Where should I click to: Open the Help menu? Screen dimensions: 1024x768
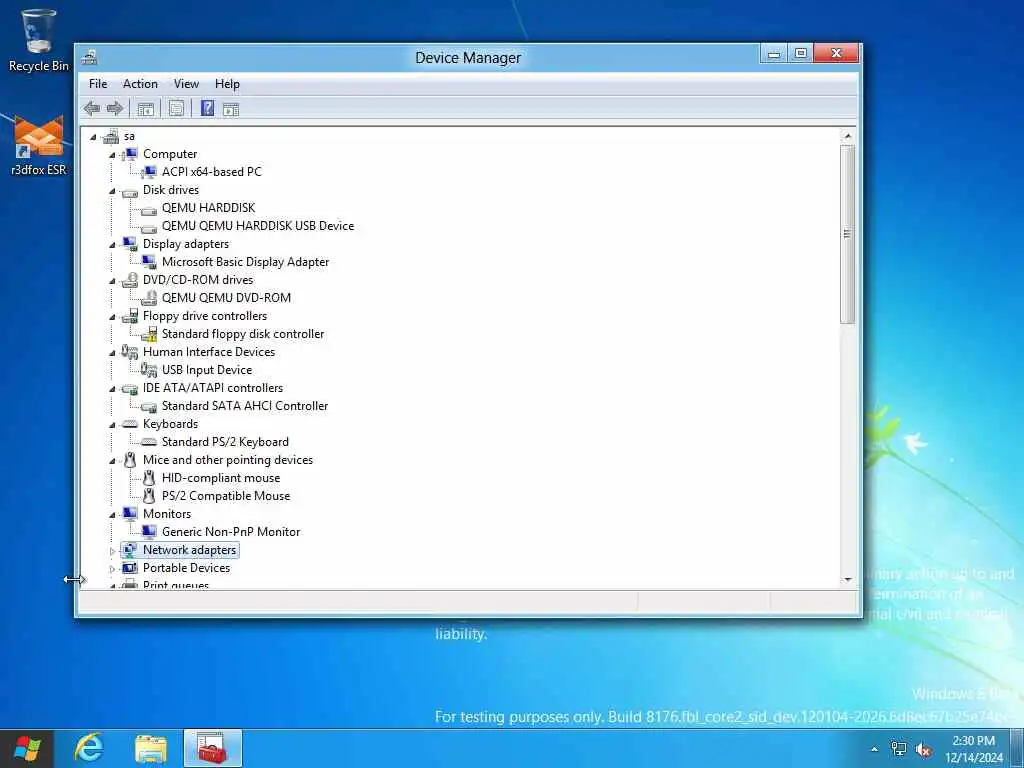[227, 84]
